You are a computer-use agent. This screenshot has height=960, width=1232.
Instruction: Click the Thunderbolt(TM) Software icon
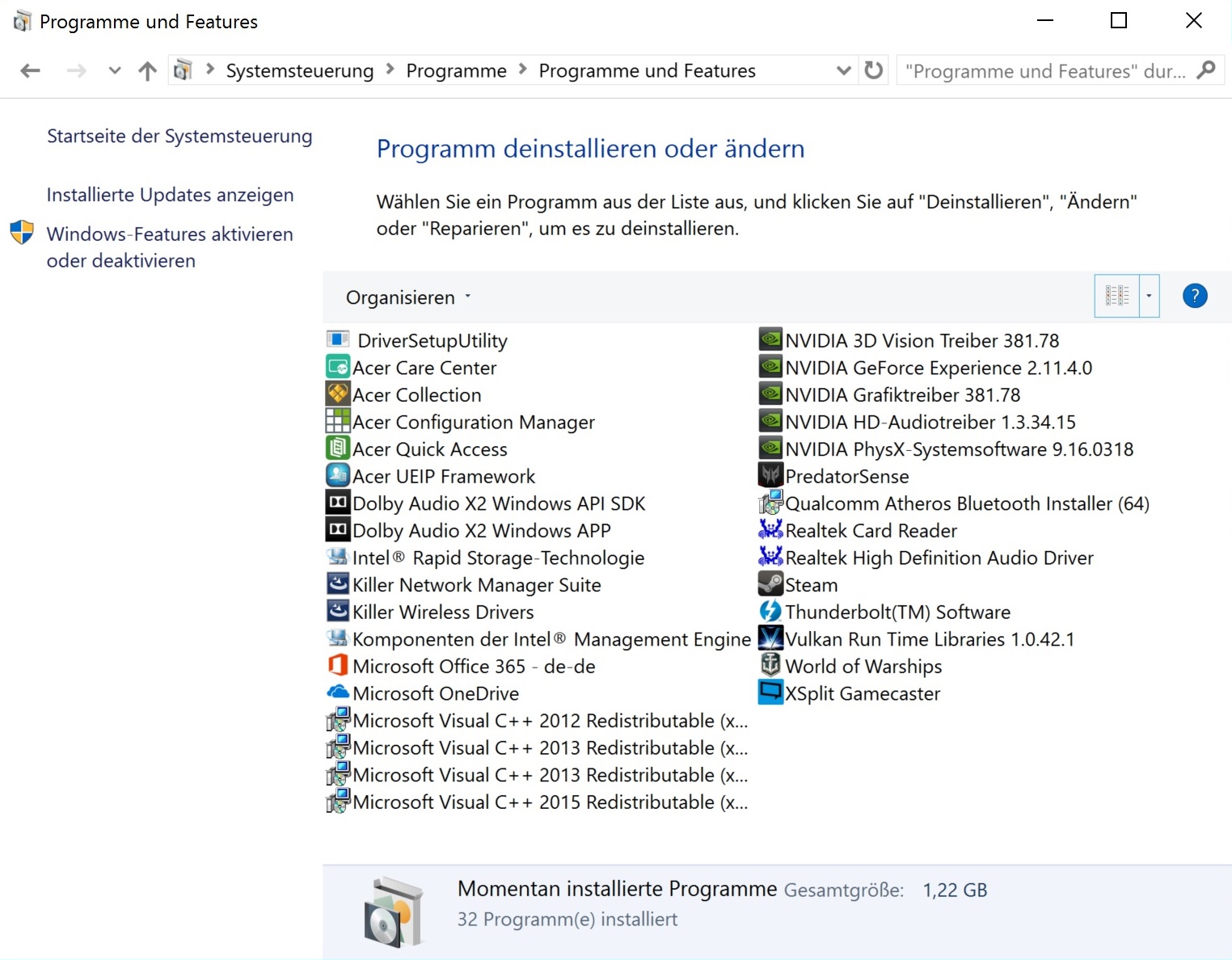[x=770, y=611]
